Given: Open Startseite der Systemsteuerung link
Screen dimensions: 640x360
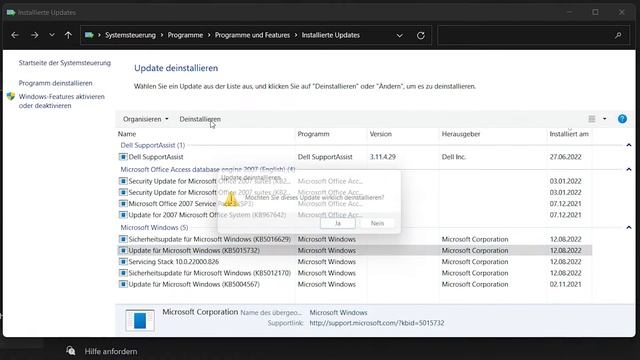Looking at the screenshot, I should [x=64, y=63].
